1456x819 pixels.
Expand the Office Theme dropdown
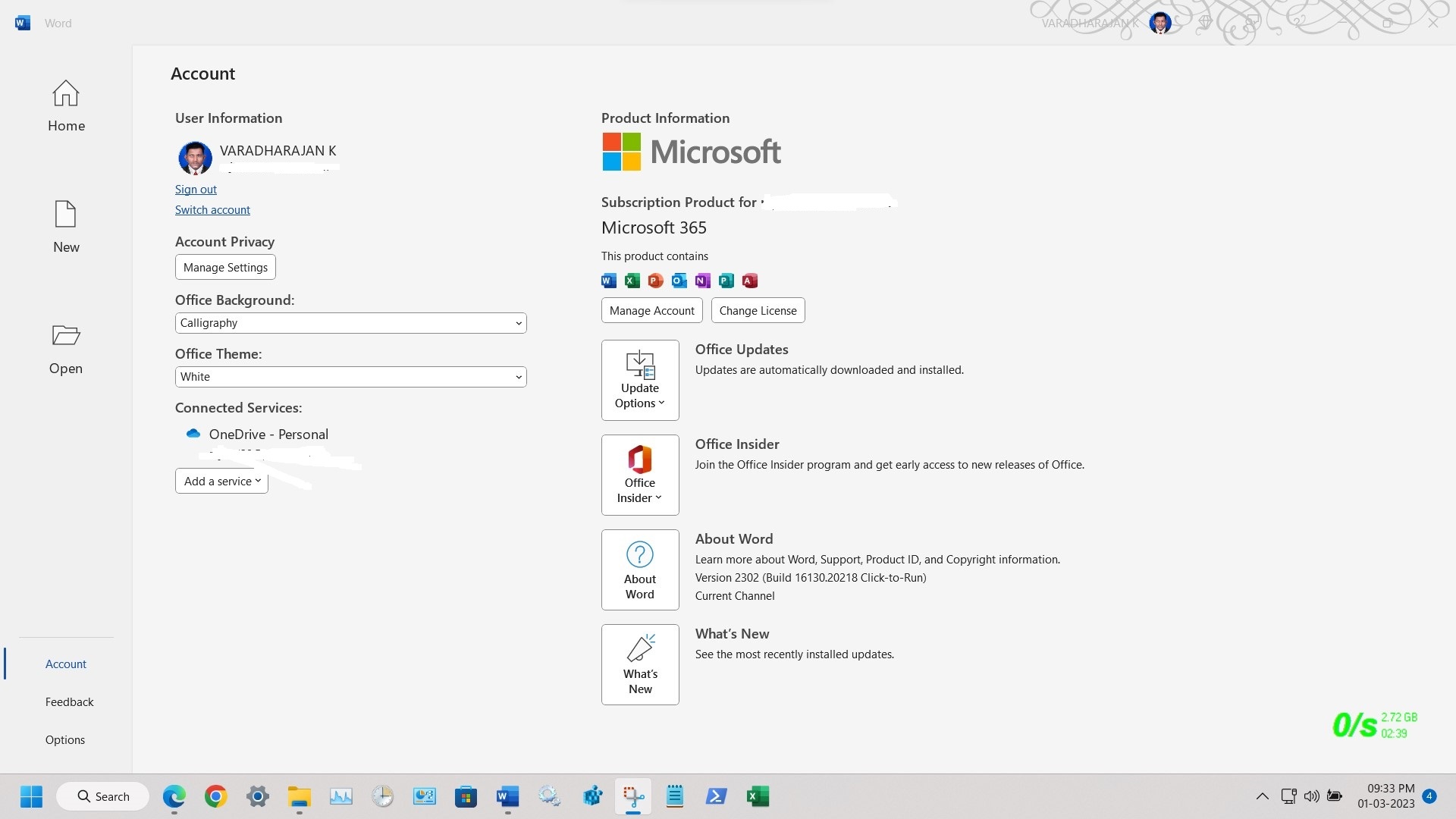350,377
